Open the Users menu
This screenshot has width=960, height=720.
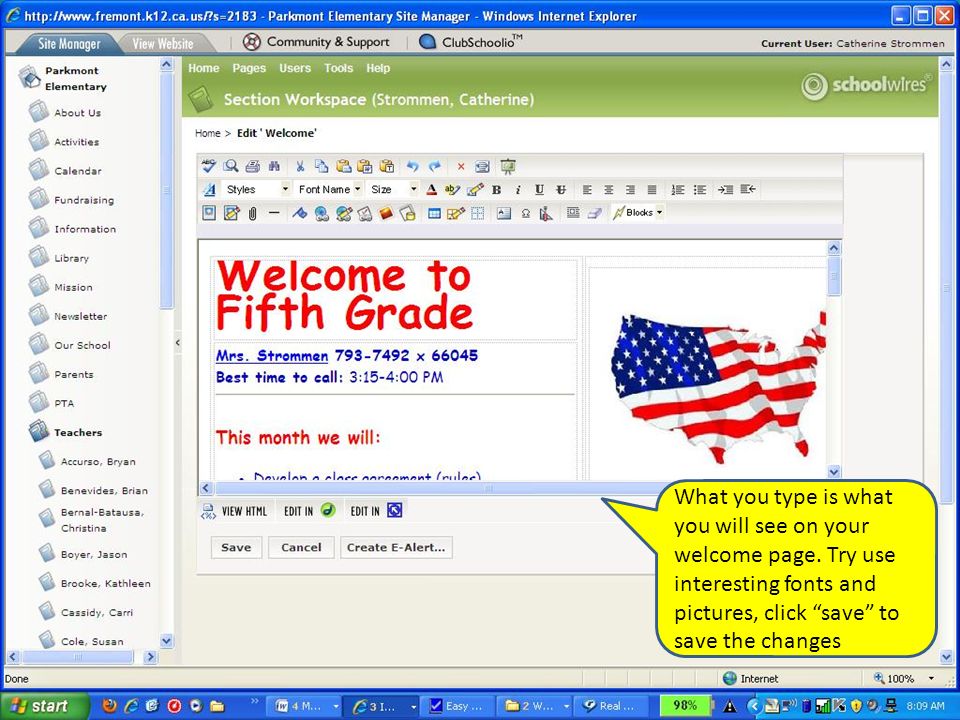[x=294, y=68]
